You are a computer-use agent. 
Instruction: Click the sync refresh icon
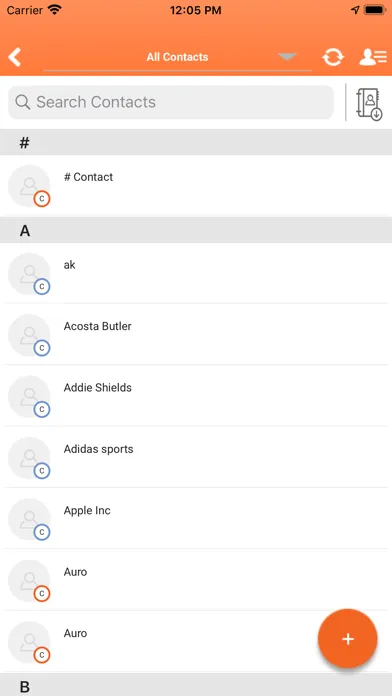333,57
